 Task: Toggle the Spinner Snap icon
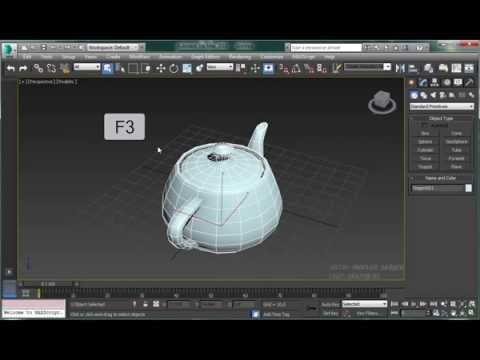[322, 68]
